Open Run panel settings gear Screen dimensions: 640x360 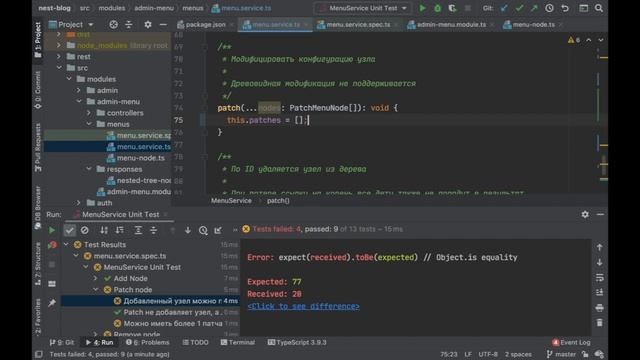point(585,214)
